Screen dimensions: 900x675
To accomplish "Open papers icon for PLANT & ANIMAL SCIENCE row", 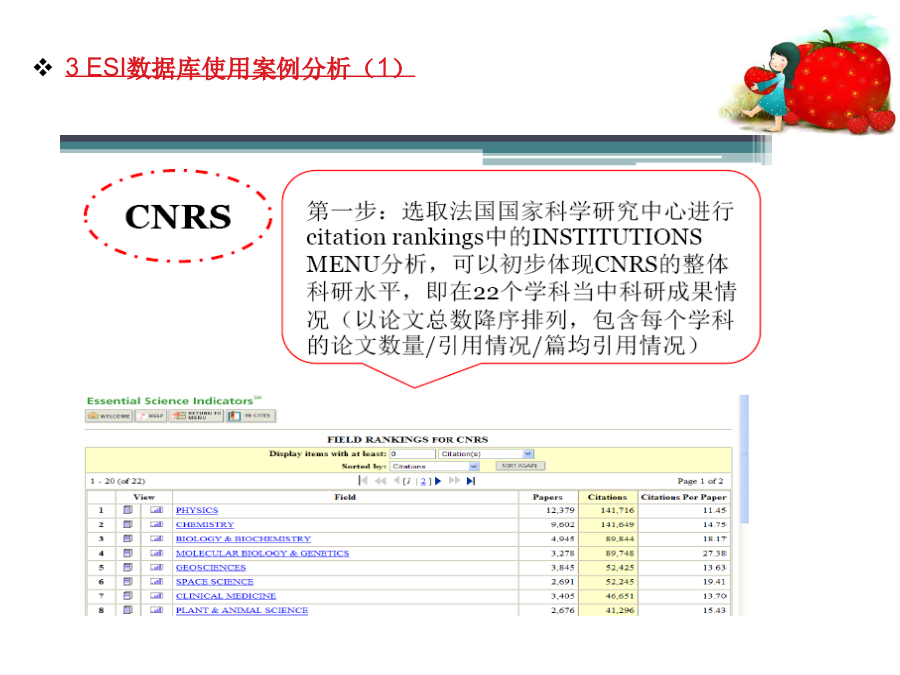I will click(x=128, y=610).
